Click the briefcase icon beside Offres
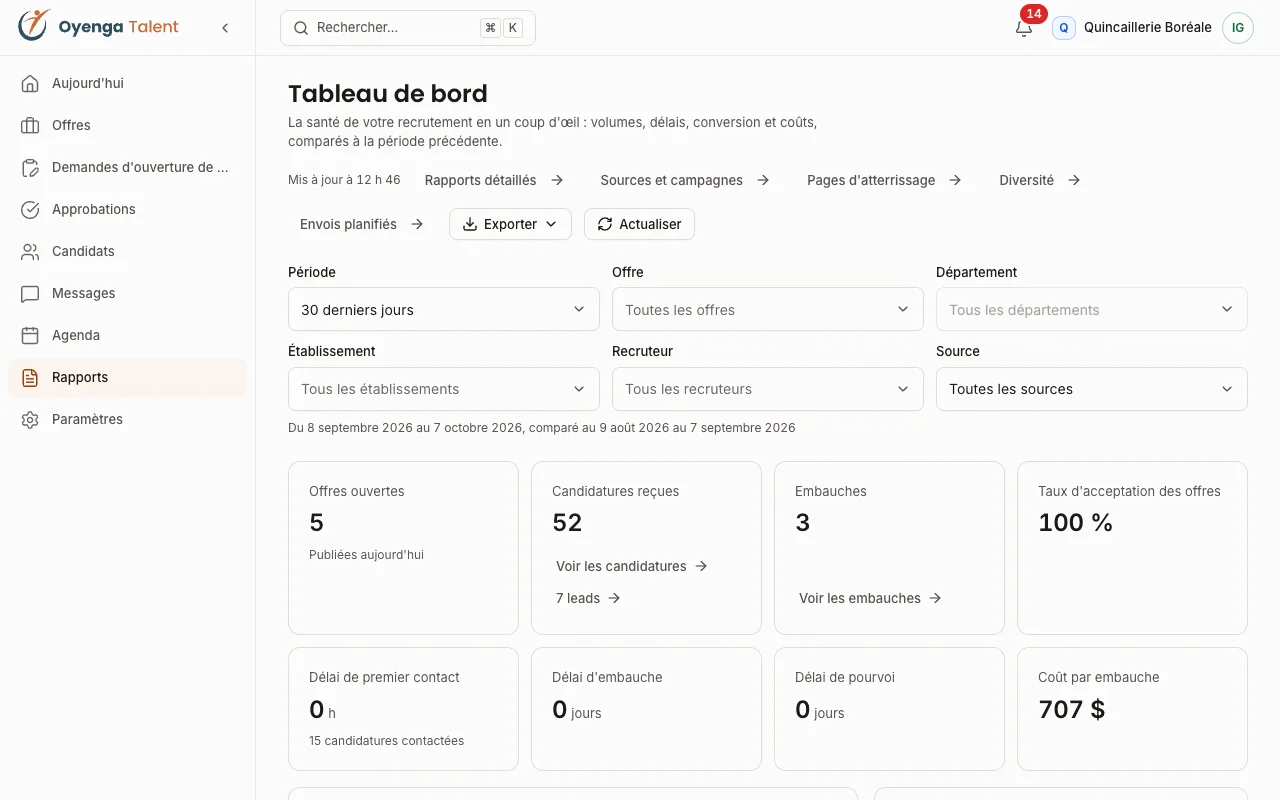The image size is (1280, 800). [30, 126]
